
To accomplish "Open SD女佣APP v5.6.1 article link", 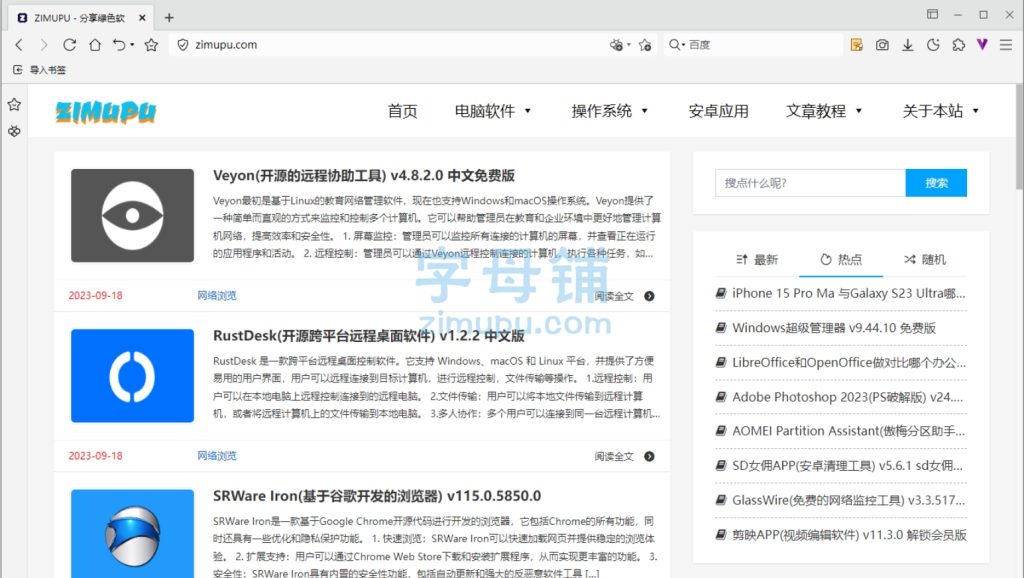I will (847, 466).
